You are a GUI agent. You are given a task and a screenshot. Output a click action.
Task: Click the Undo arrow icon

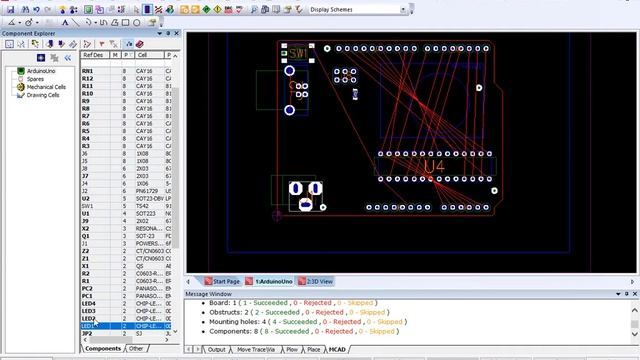point(36,9)
